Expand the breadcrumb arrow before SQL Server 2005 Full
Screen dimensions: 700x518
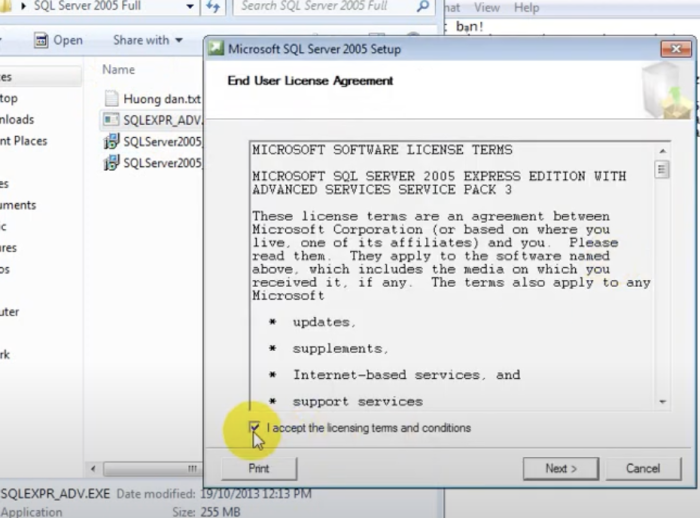tap(24, 6)
